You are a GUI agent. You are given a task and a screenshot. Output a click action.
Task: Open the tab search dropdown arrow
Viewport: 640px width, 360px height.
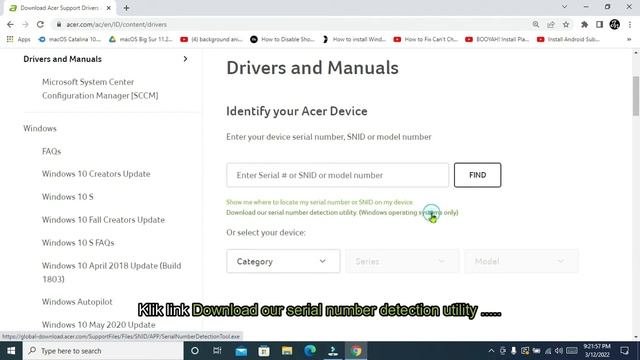[564, 7]
